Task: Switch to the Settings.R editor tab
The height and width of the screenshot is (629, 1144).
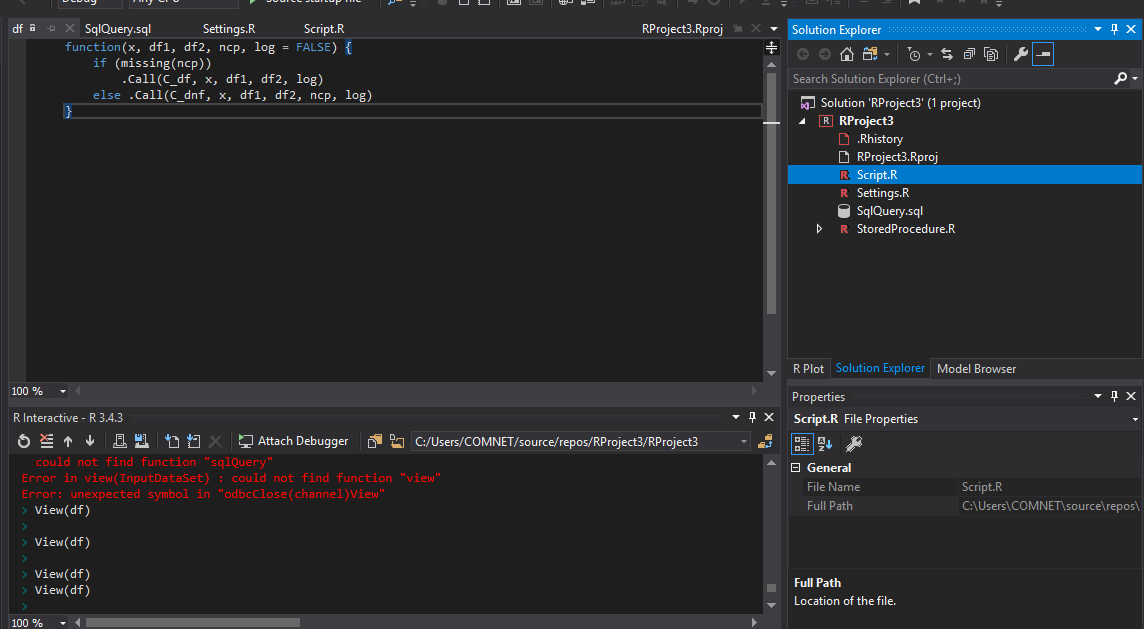Action: [x=229, y=28]
